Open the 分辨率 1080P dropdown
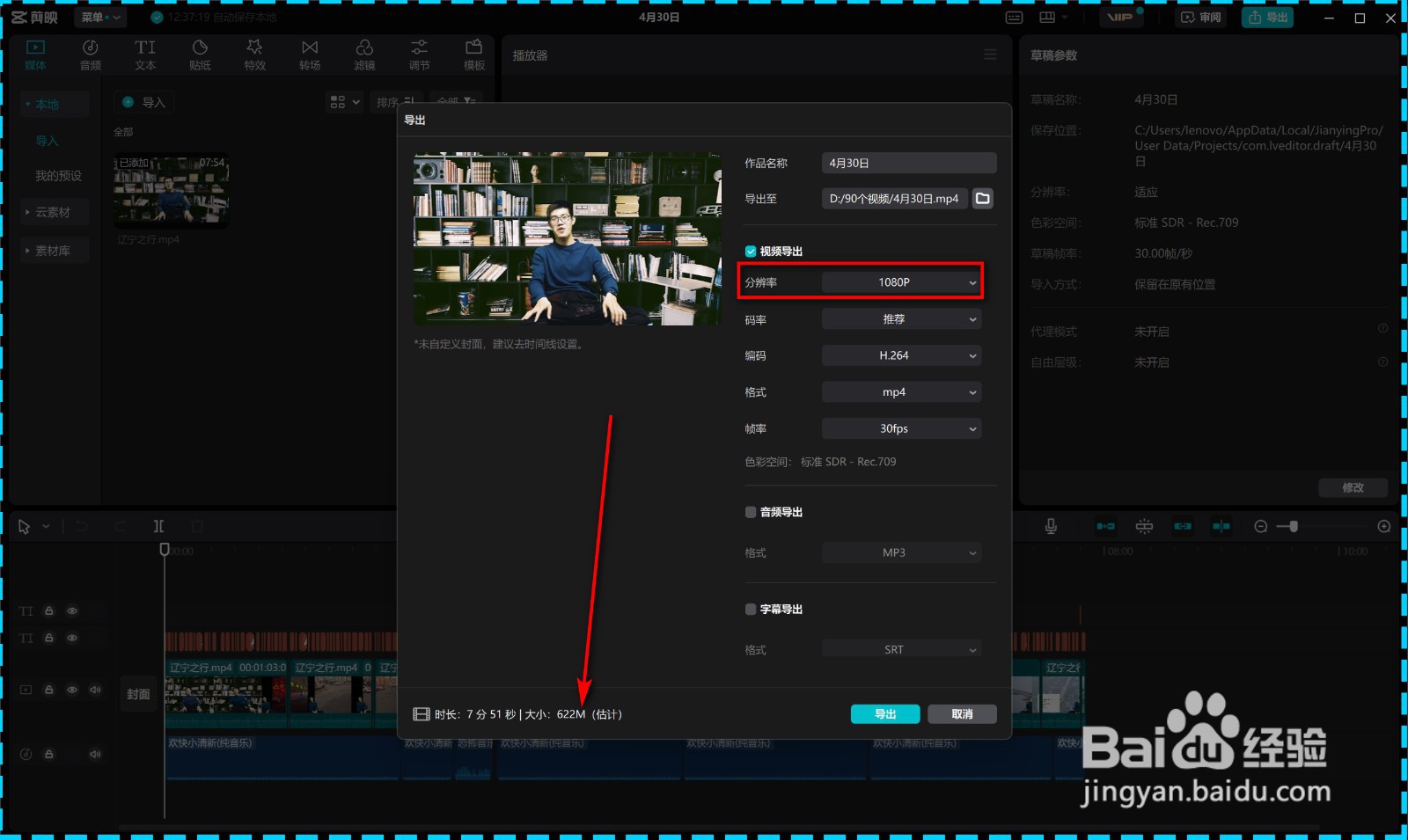This screenshot has width=1408, height=840. [902, 282]
